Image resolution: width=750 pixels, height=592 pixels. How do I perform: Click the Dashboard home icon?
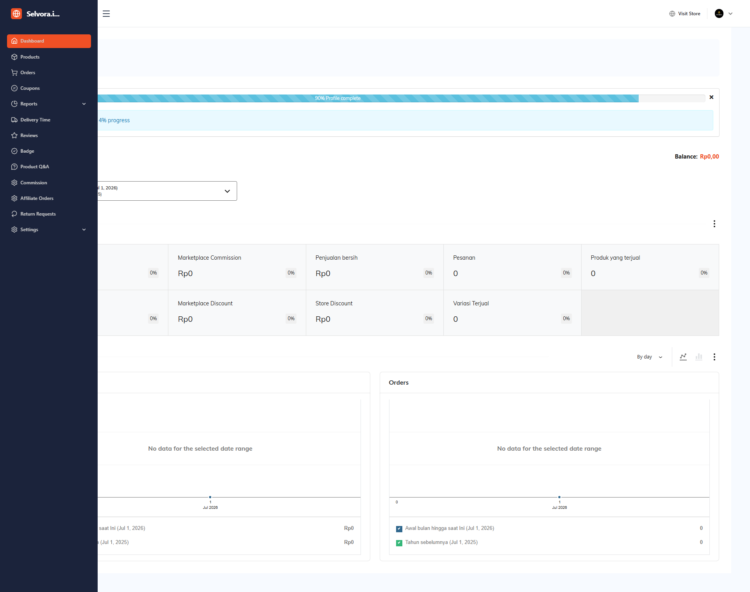click(x=14, y=41)
